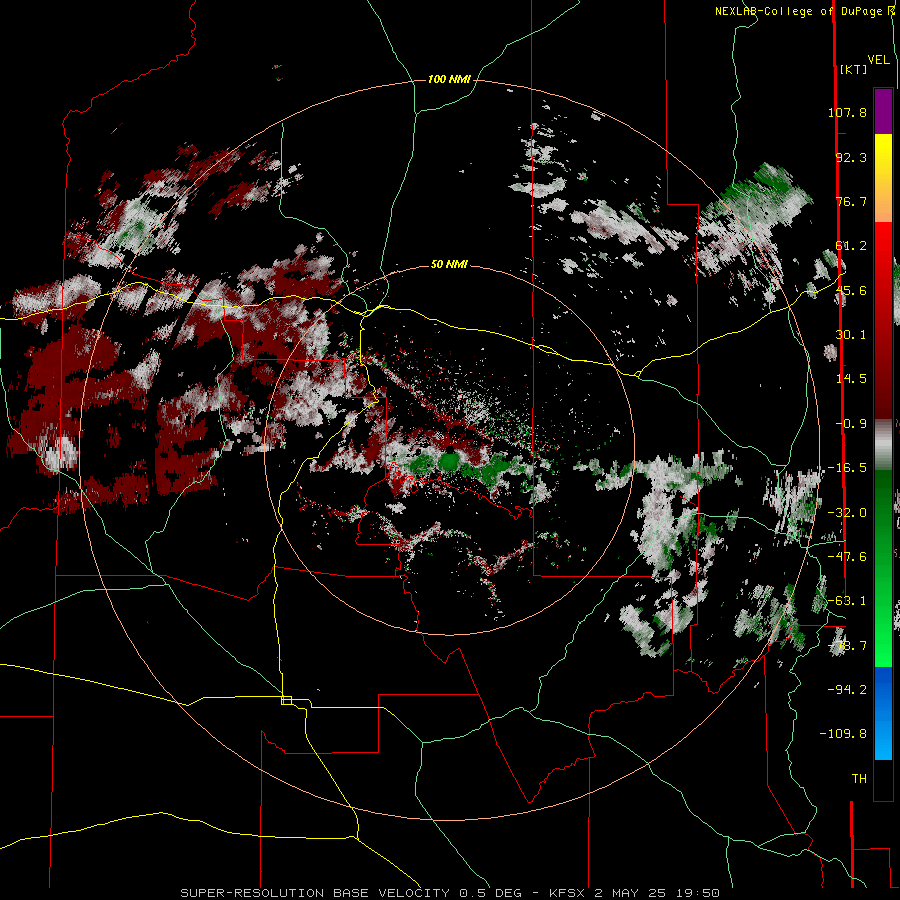Pick the black TH segment at the scale bottom
This screenshot has height=900, width=900.
click(x=883, y=779)
